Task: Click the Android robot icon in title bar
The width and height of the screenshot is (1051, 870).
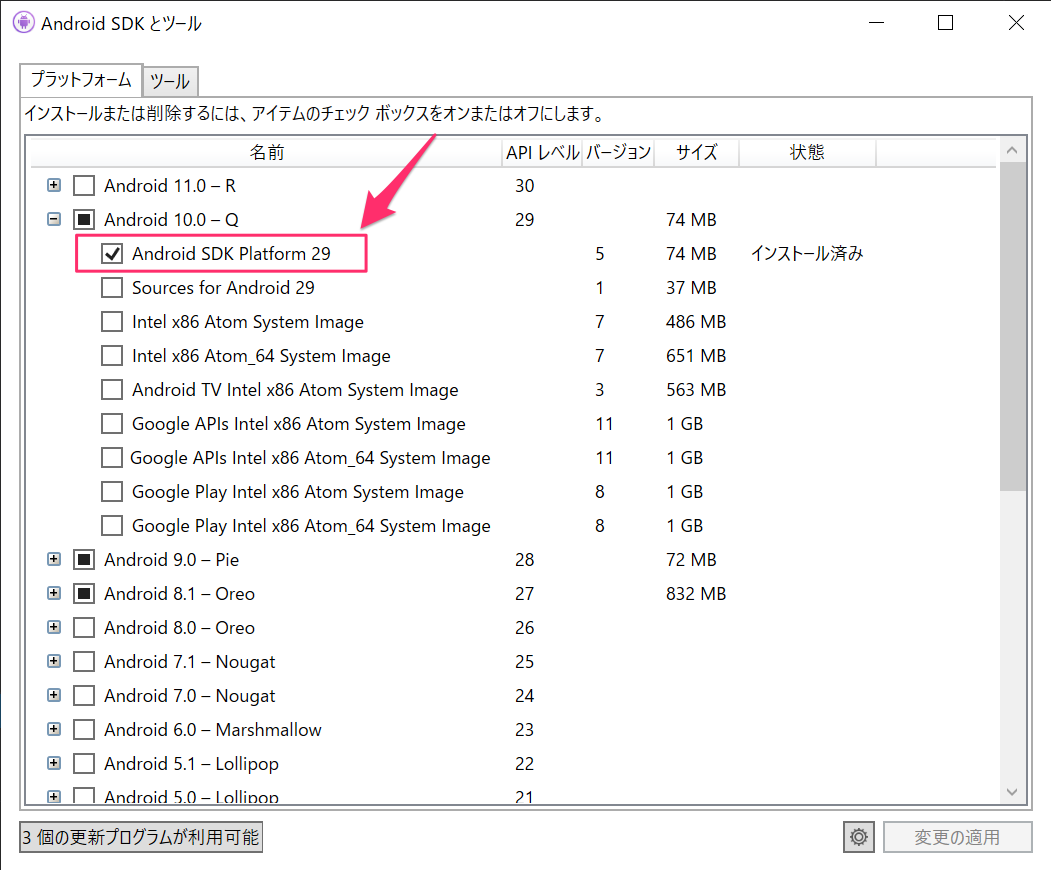Action: click(23, 23)
